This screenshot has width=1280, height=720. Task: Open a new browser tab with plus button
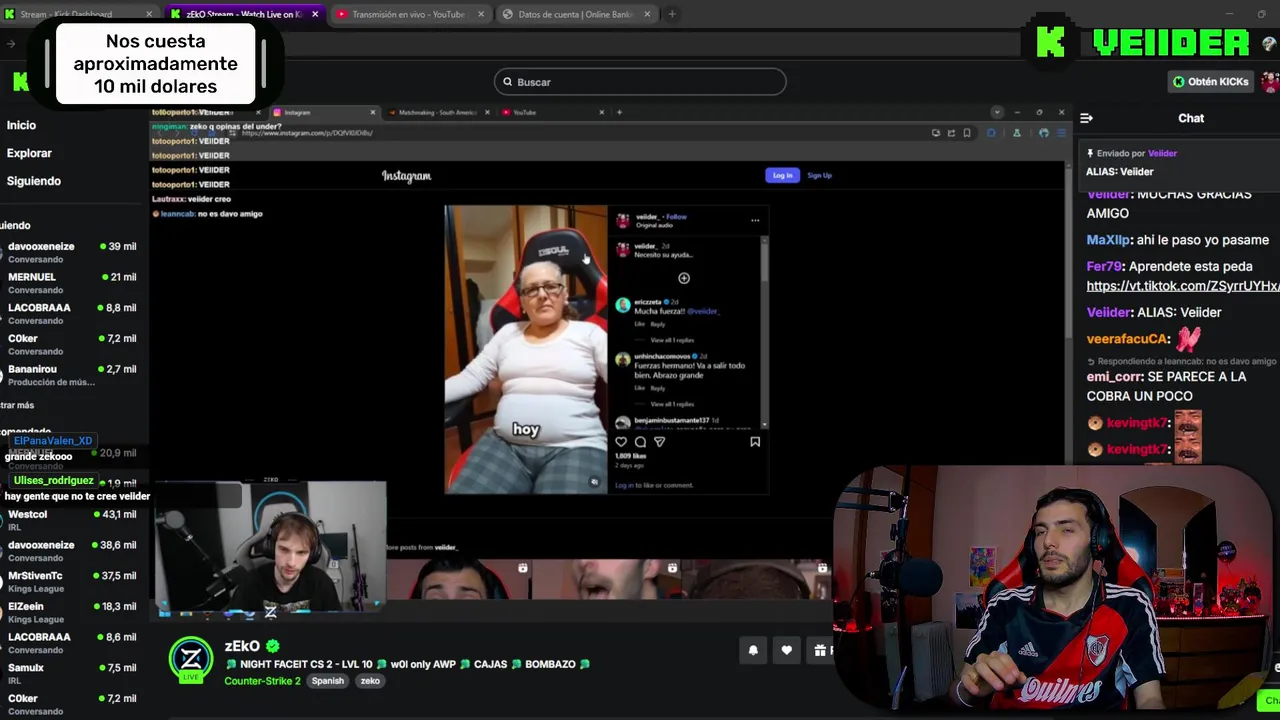click(672, 14)
